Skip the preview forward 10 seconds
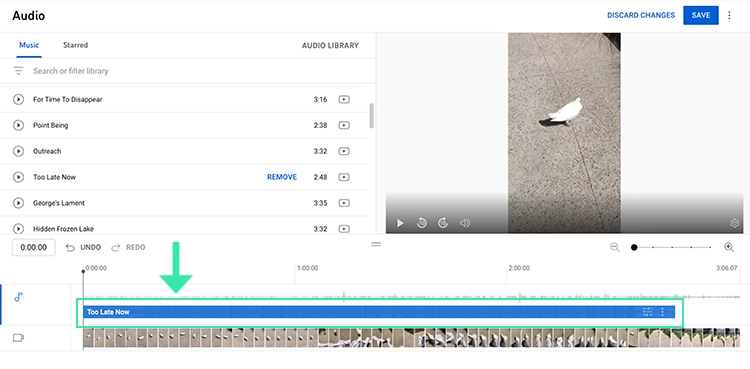The width and height of the screenshot is (750, 369). point(443,223)
